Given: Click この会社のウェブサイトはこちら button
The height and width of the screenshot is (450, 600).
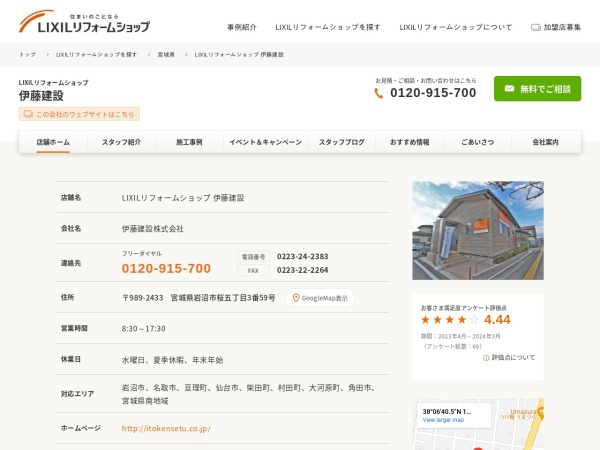Looking at the screenshot, I should pos(79,114).
